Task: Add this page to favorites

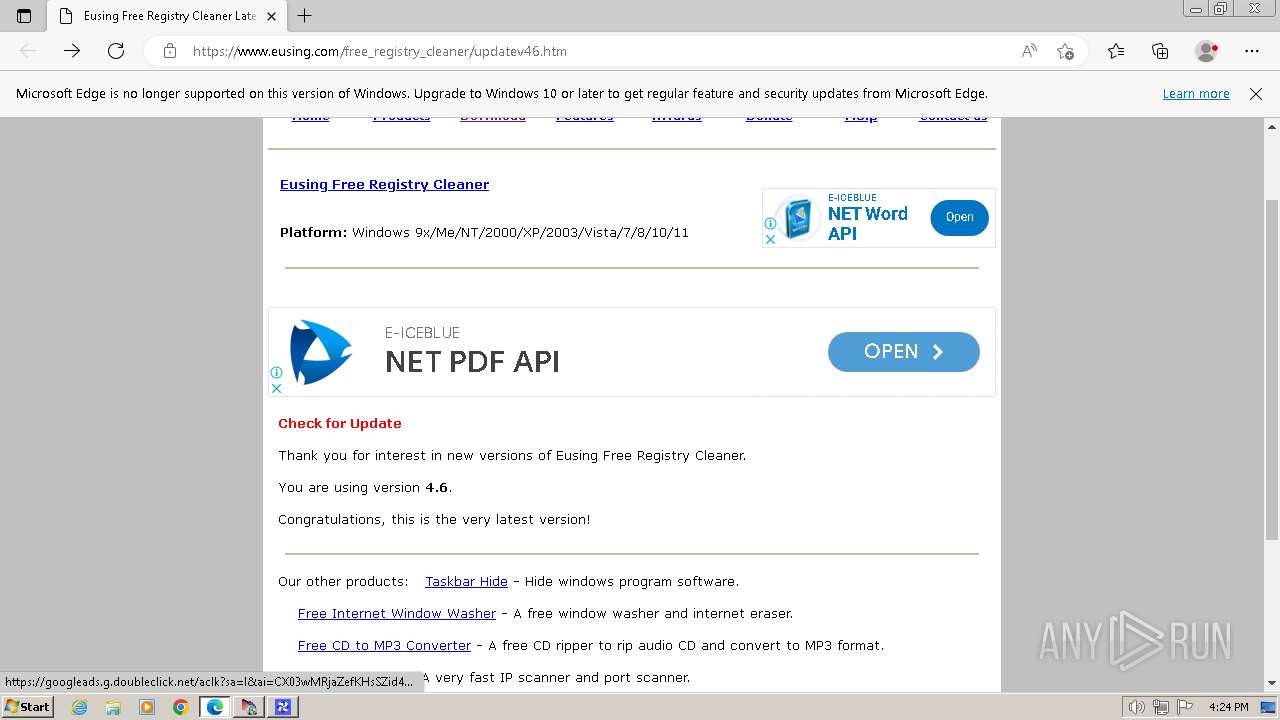Action: point(1065,51)
